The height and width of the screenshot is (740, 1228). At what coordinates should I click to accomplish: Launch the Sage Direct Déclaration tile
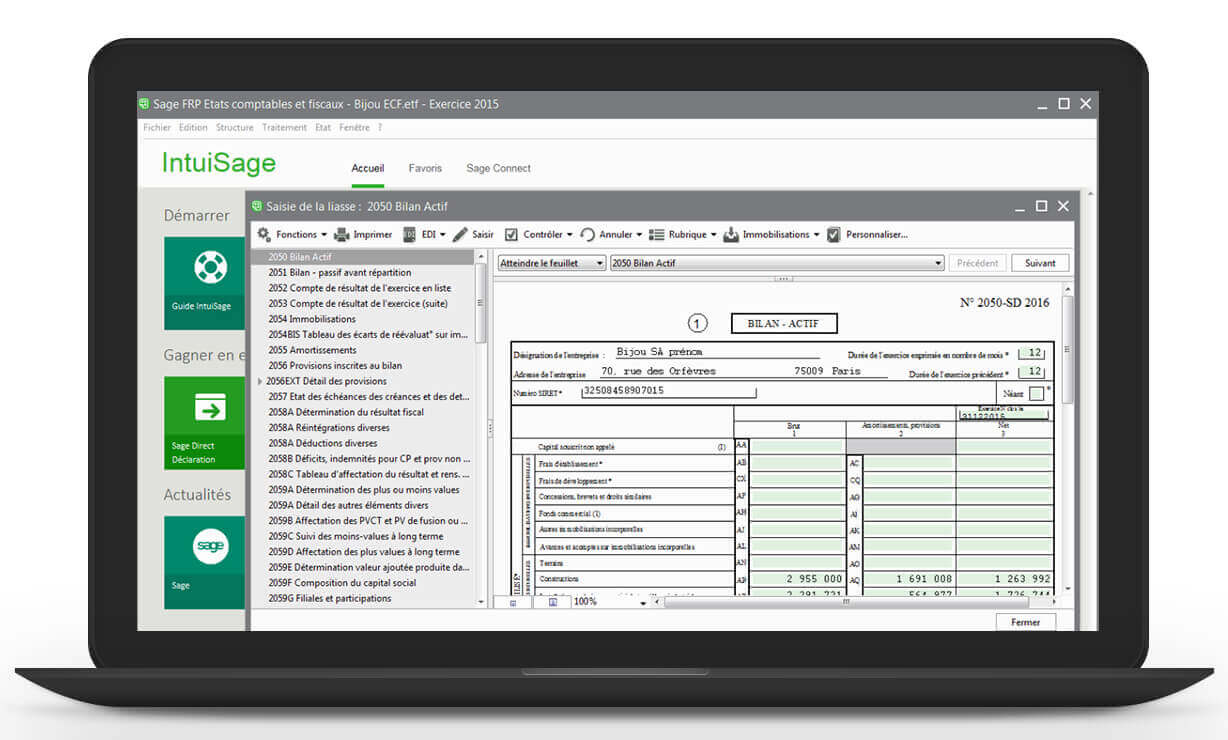(205, 422)
